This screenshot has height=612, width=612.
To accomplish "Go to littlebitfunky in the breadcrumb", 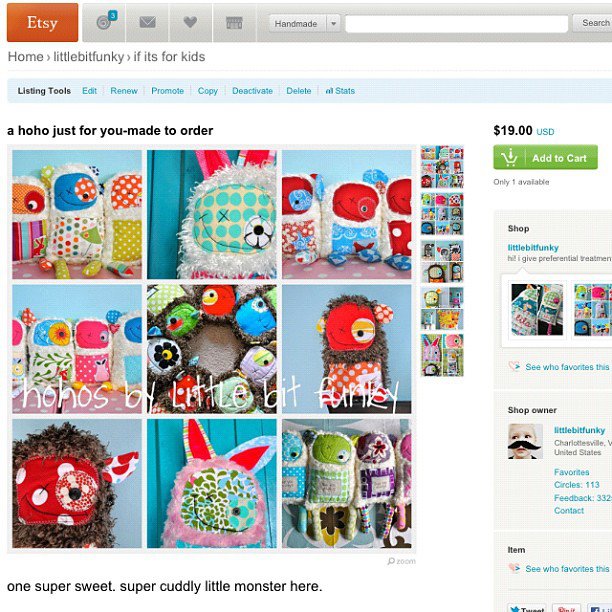I will pos(89,57).
